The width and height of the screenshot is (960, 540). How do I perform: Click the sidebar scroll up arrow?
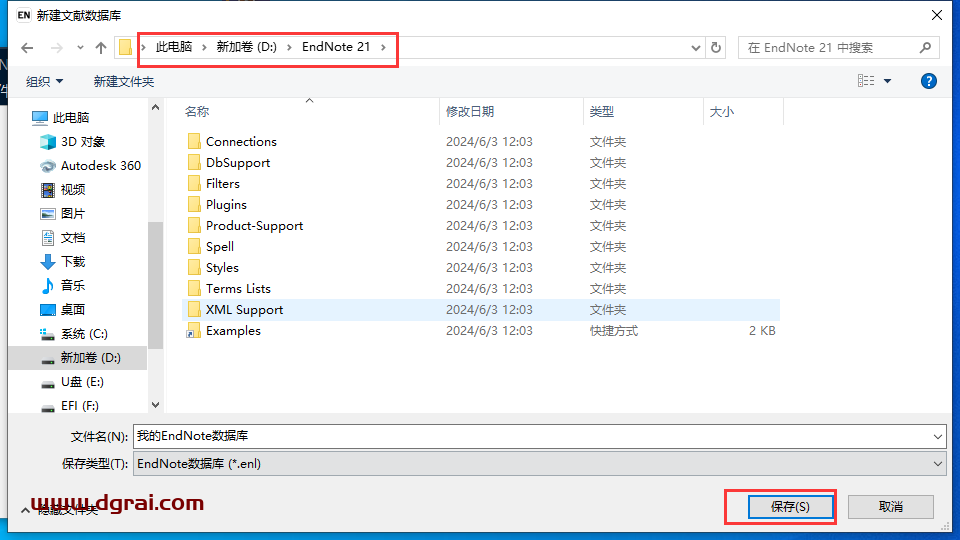pyautogui.click(x=156, y=107)
